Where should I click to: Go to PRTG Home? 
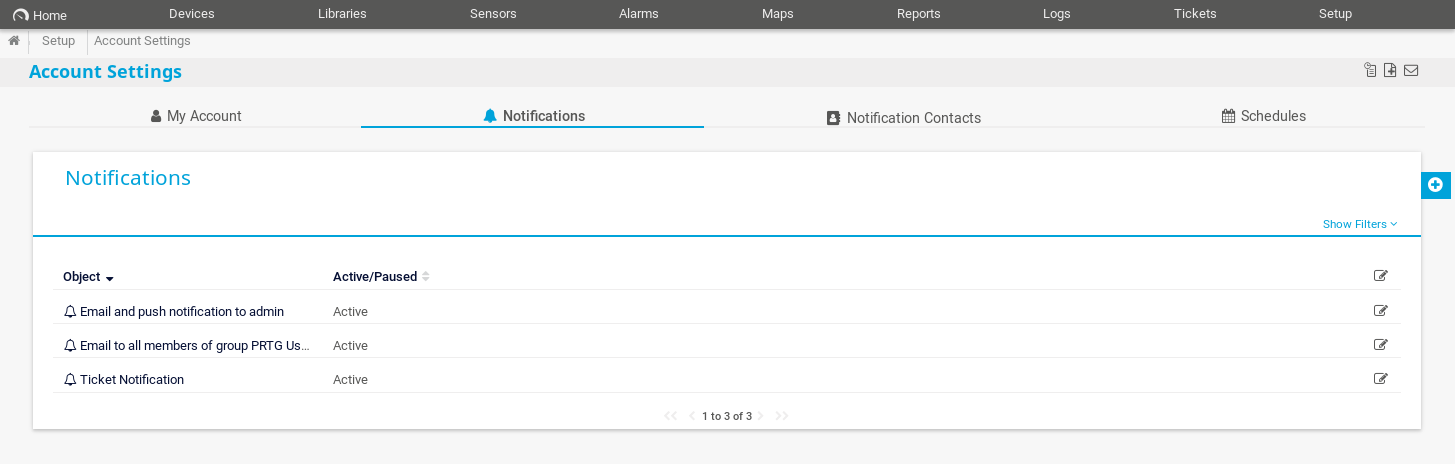pos(40,15)
